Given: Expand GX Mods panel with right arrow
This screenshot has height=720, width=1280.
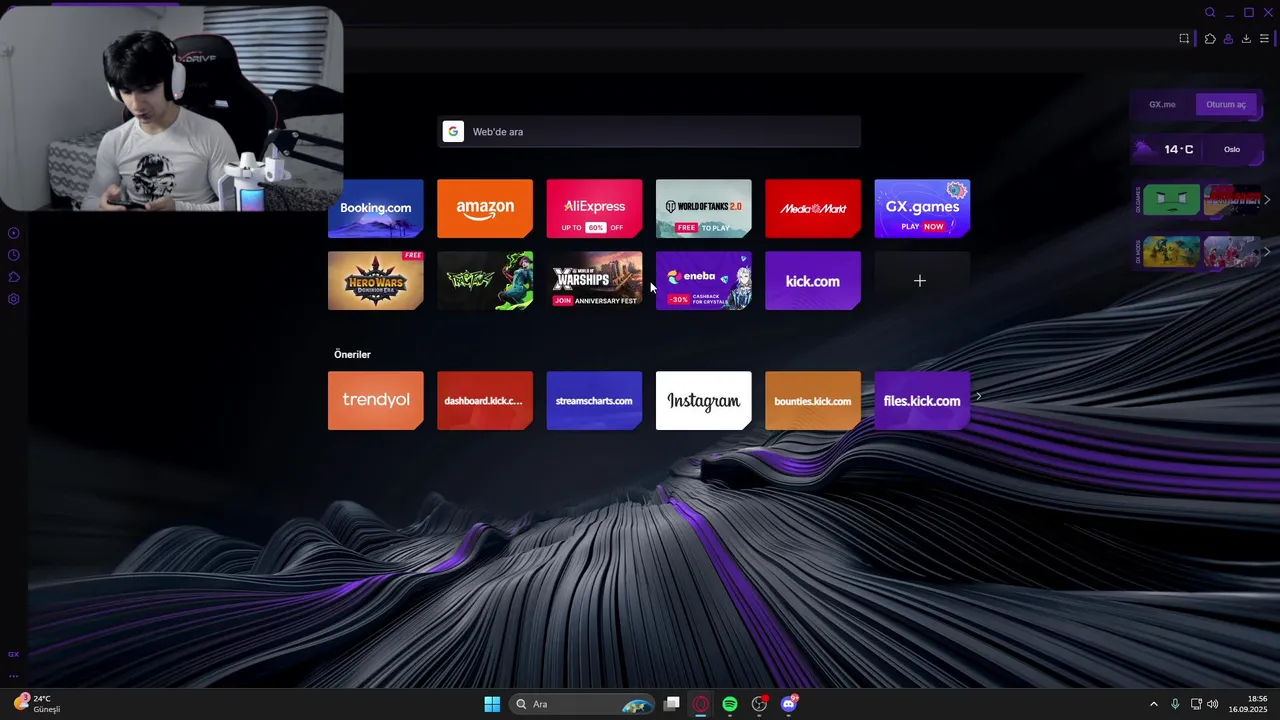Looking at the screenshot, I should click(1267, 252).
